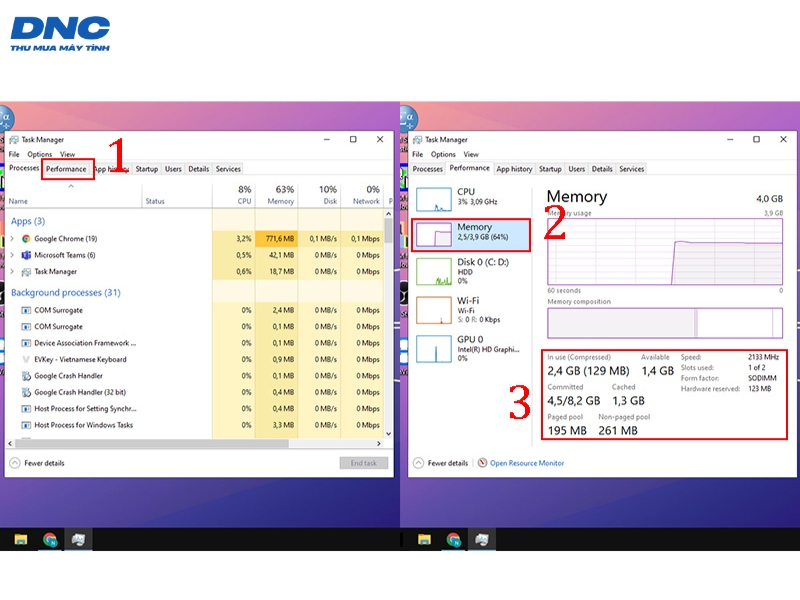Open Startup tab in left window
Viewport: 800px width, 600px height.
tap(146, 169)
